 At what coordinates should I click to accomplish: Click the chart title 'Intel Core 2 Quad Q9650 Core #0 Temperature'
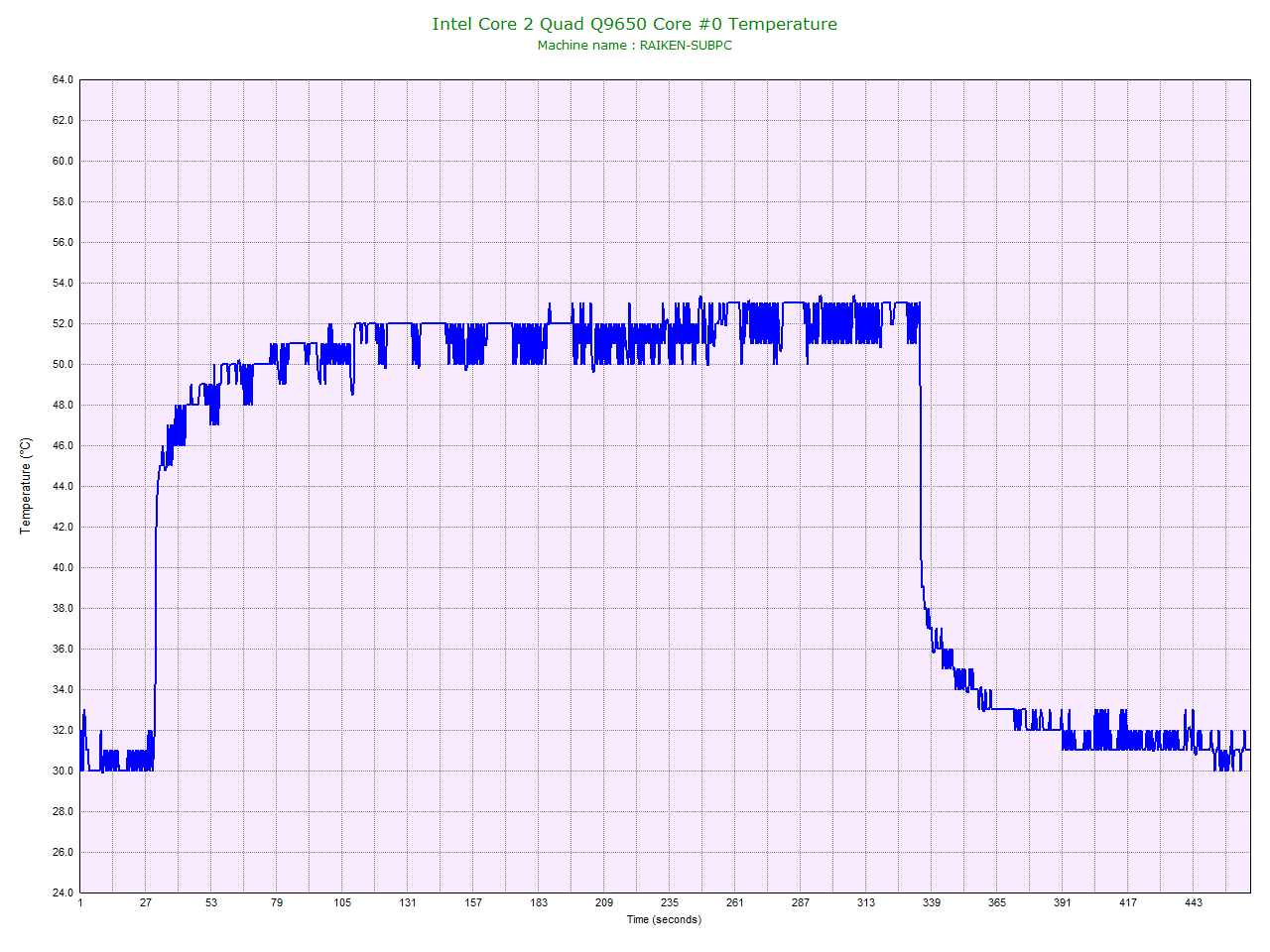(634, 24)
